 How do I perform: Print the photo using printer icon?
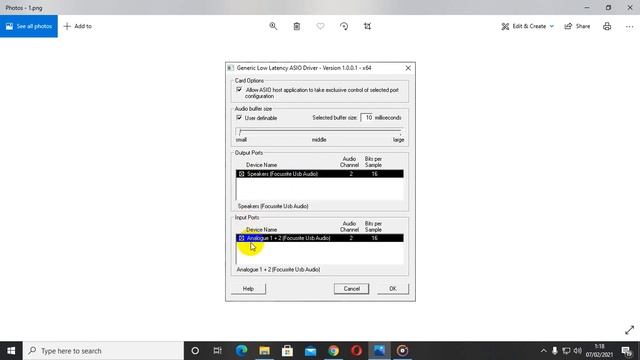coord(607,26)
